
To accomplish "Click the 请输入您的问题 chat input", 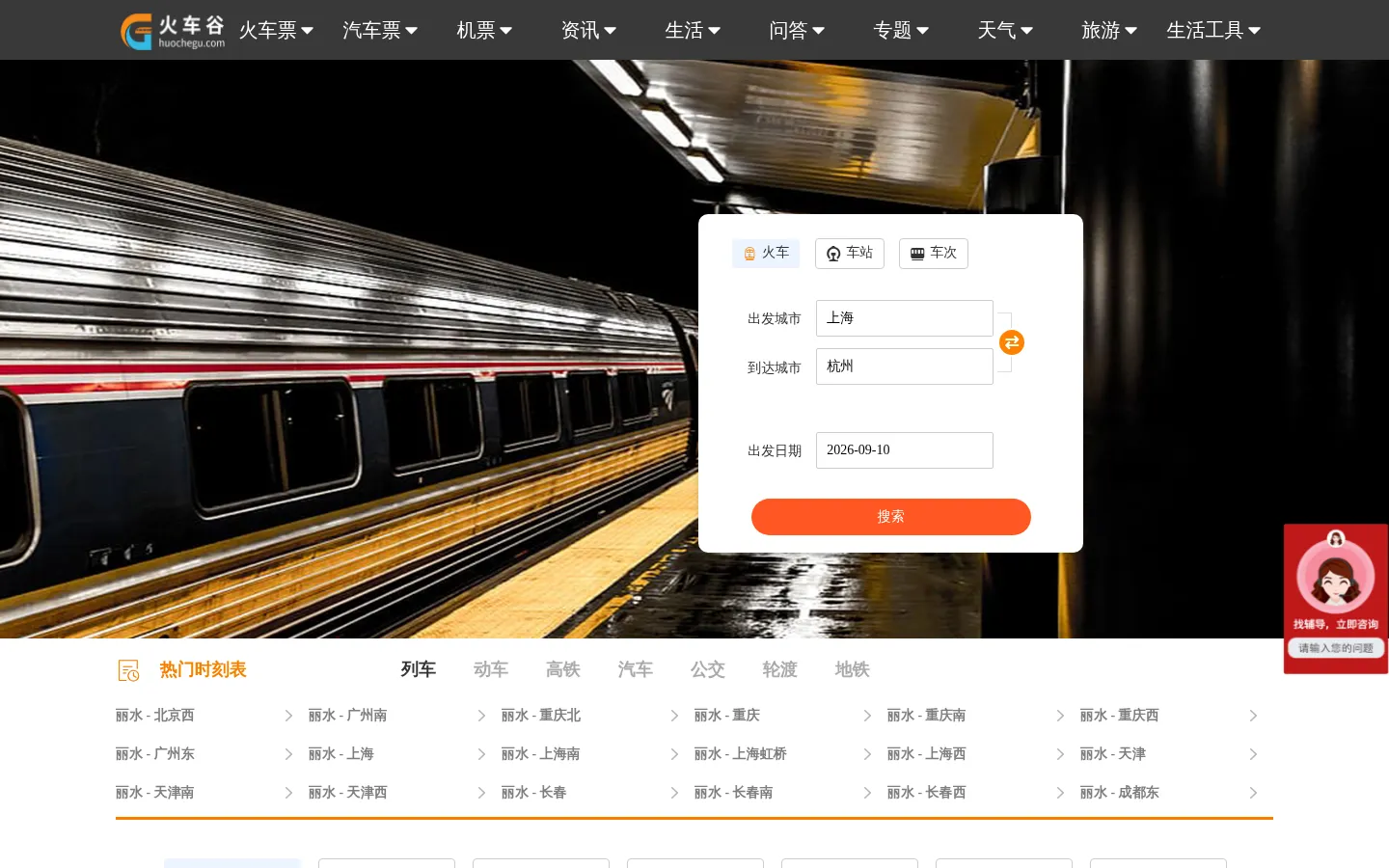I will tap(1336, 648).
